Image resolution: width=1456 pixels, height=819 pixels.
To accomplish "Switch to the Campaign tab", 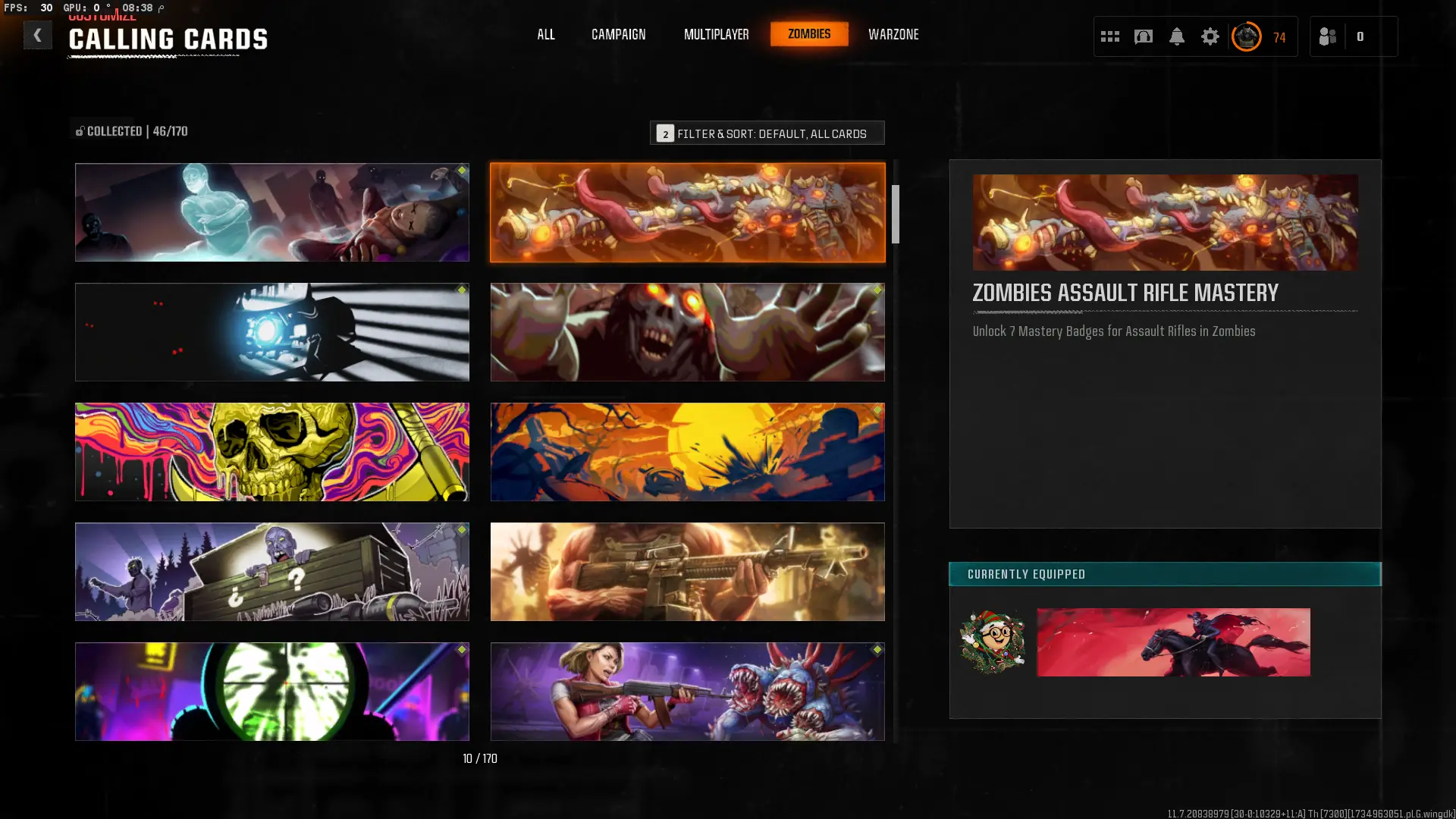I will pos(618,35).
